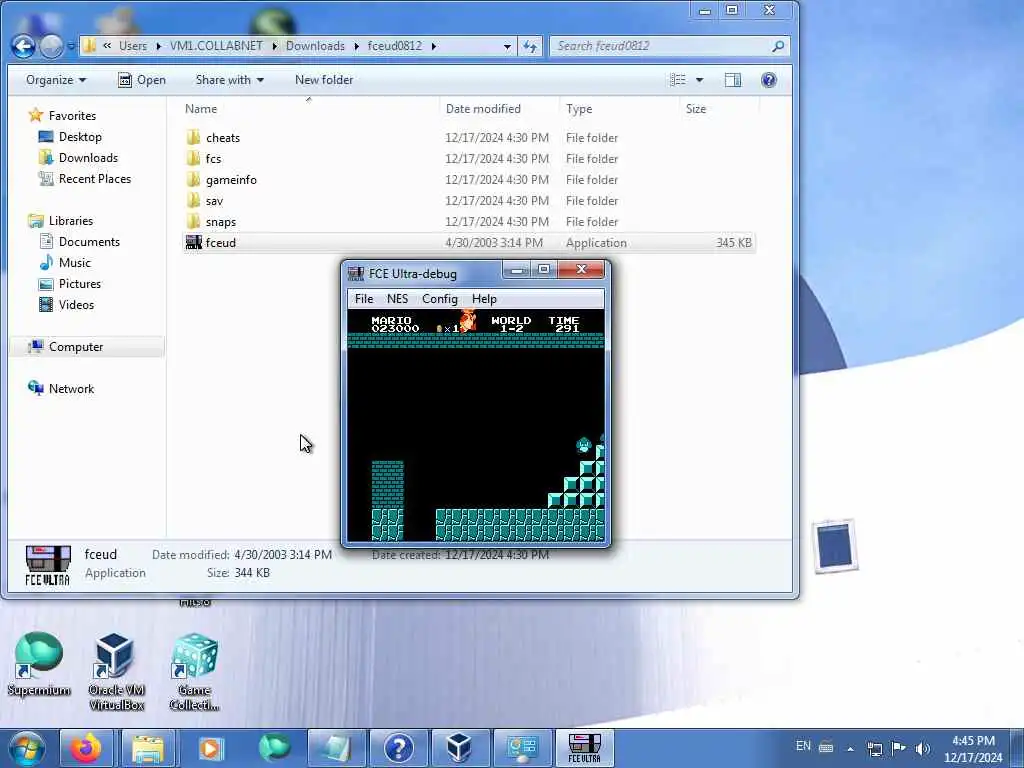Open the recent locations dropdown beside nav arrows

coord(71,47)
